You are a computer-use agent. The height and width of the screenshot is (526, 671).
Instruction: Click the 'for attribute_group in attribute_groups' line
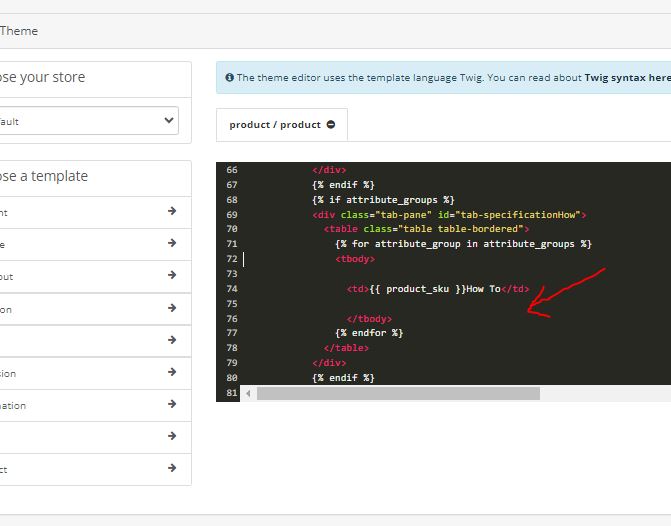(x=463, y=244)
